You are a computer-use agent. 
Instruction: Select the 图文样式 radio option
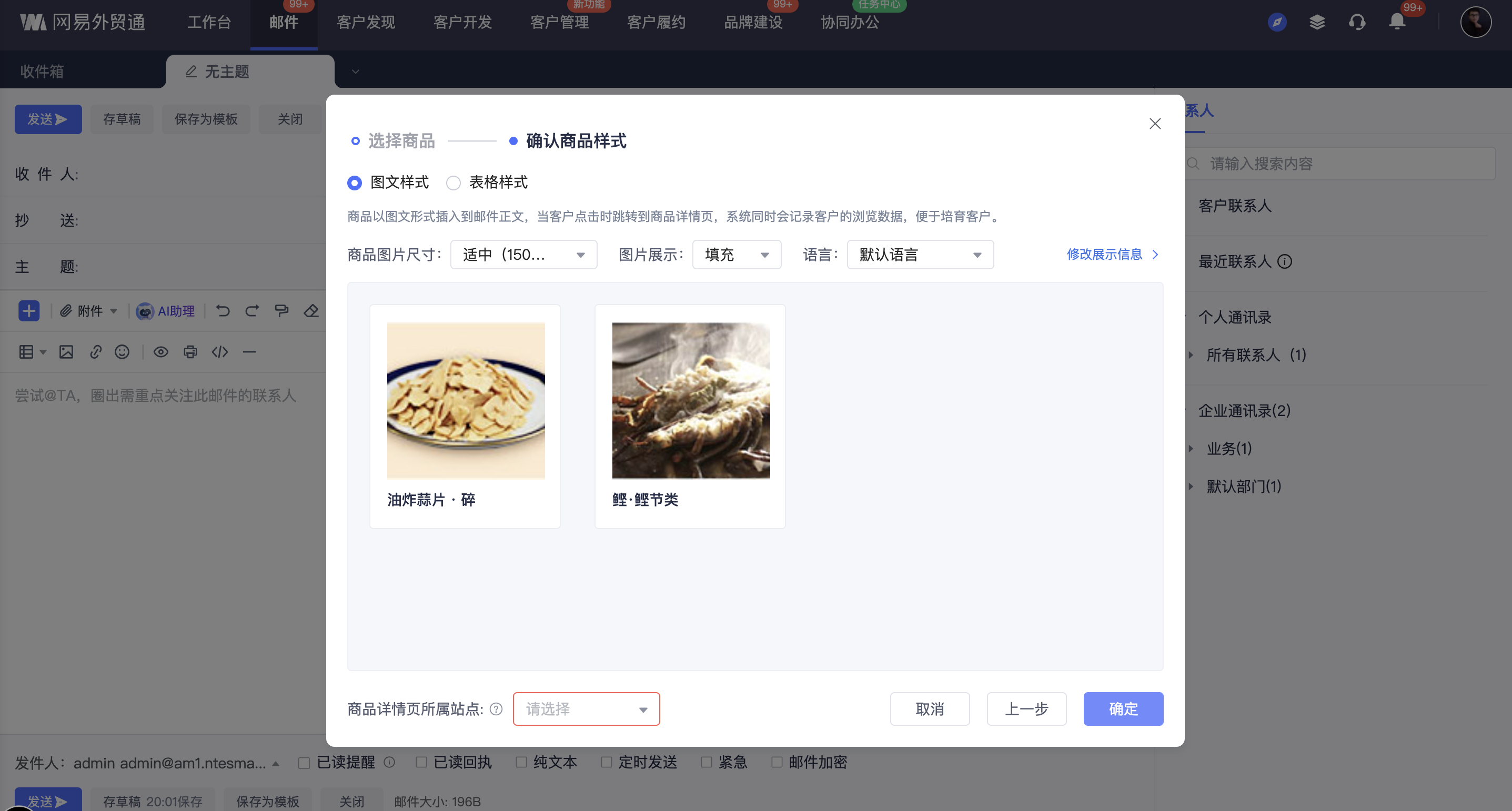pos(355,183)
